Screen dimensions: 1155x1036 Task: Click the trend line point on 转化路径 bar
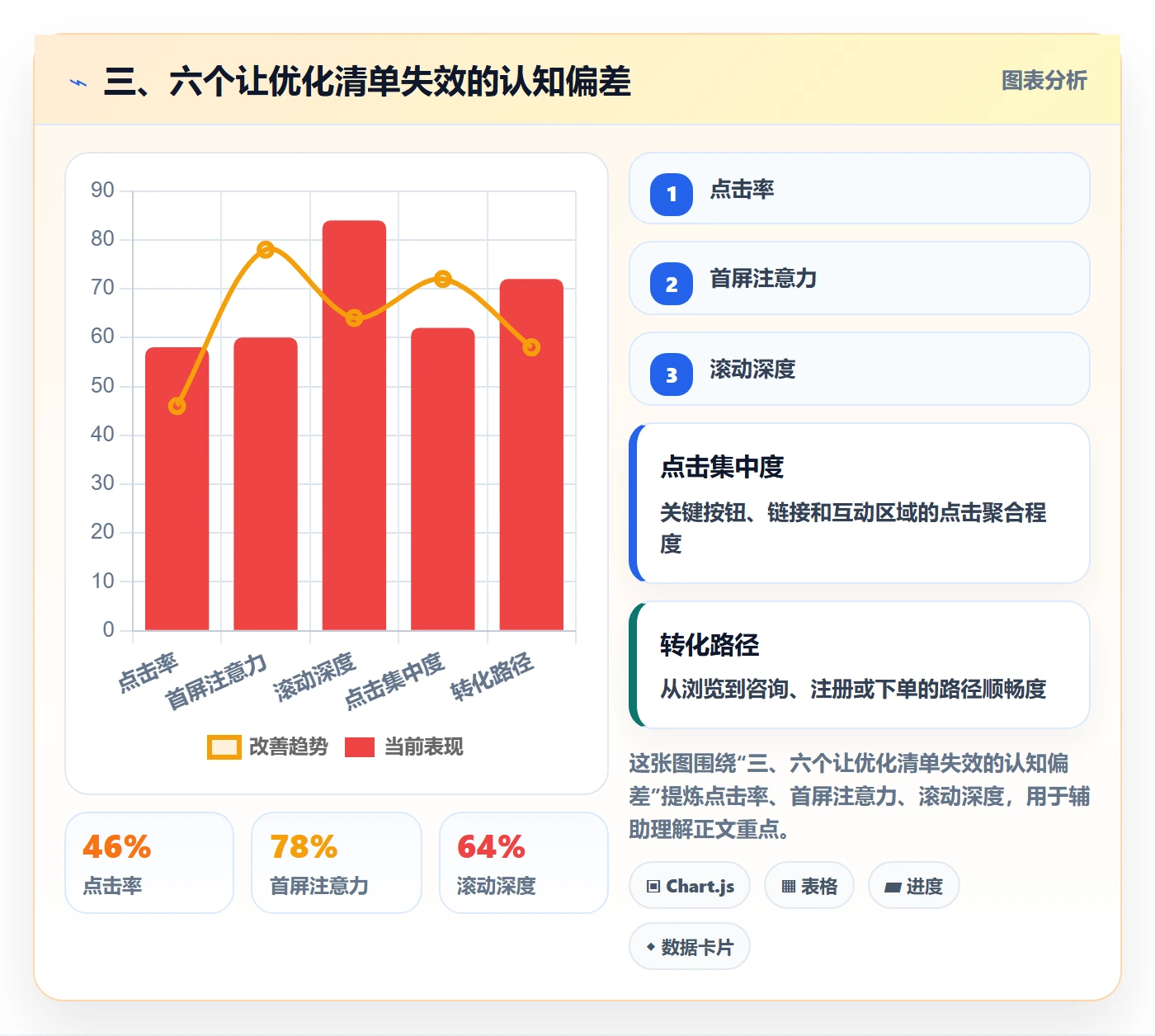531,347
